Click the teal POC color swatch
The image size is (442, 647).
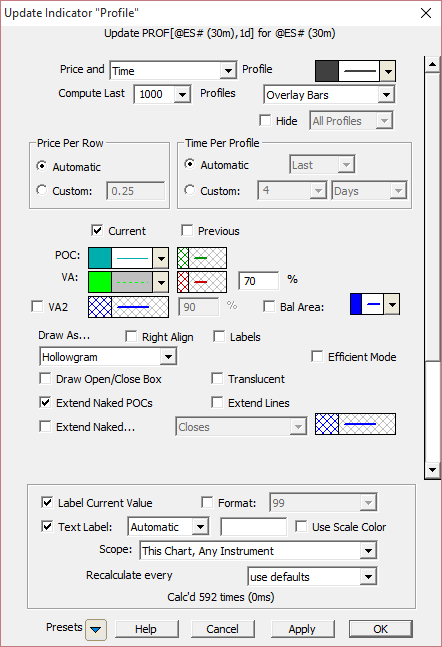coord(100,258)
